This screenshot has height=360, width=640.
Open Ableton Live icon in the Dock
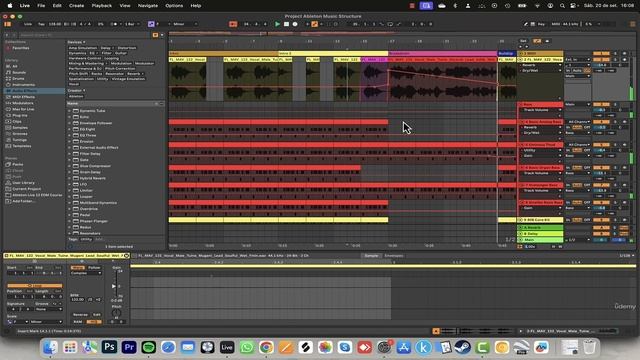point(227,347)
